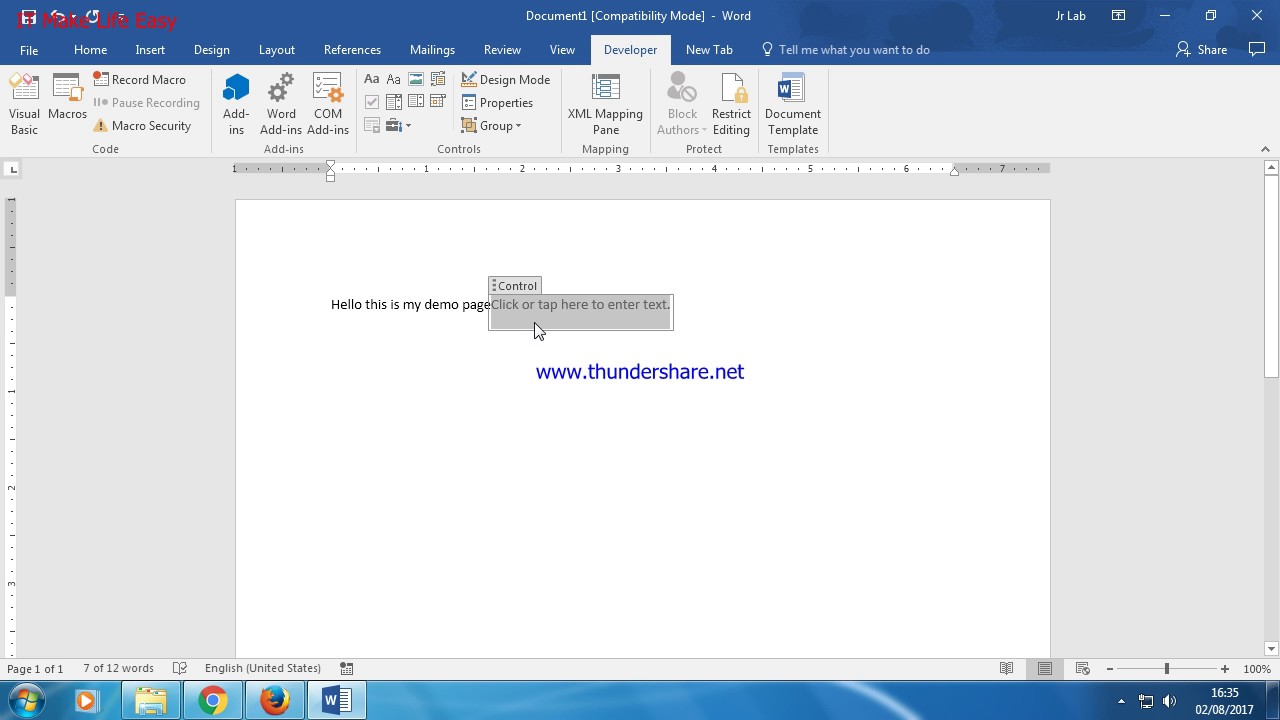Expand the Group dropdown
Viewport: 1280px width, 720px height.
(491, 126)
